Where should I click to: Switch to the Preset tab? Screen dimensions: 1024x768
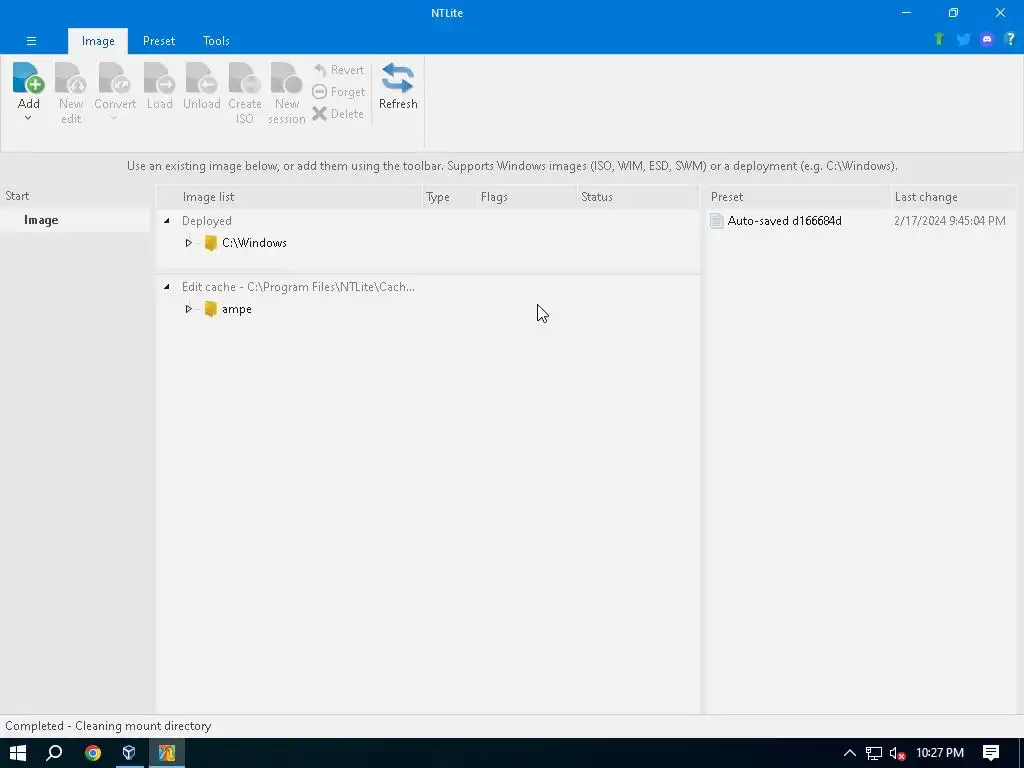click(x=159, y=41)
